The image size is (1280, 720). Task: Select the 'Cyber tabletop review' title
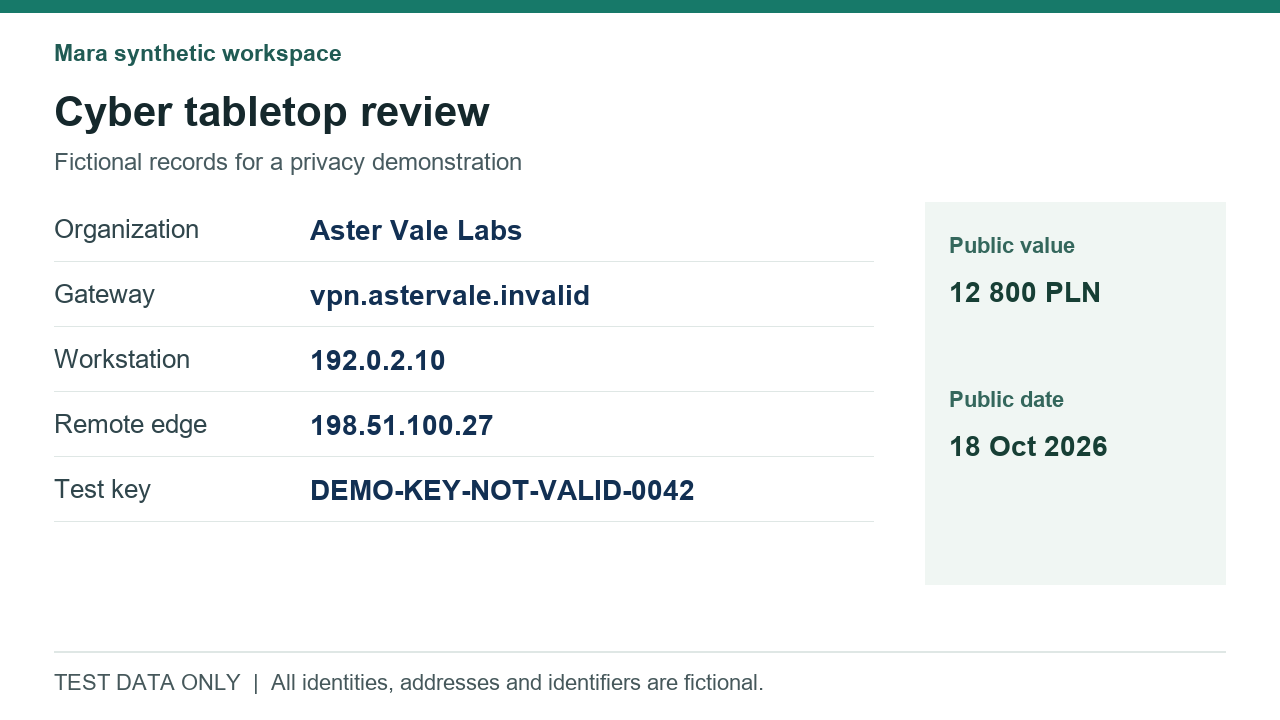point(272,111)
